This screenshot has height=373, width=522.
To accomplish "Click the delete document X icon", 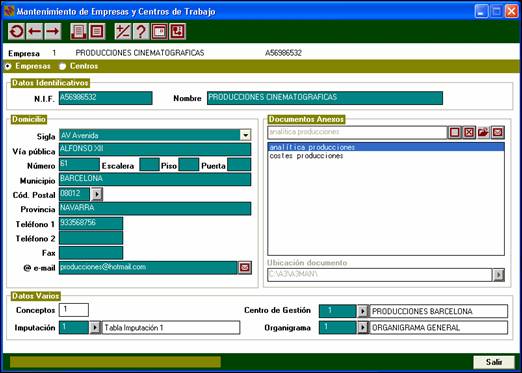I will [469, 133].
